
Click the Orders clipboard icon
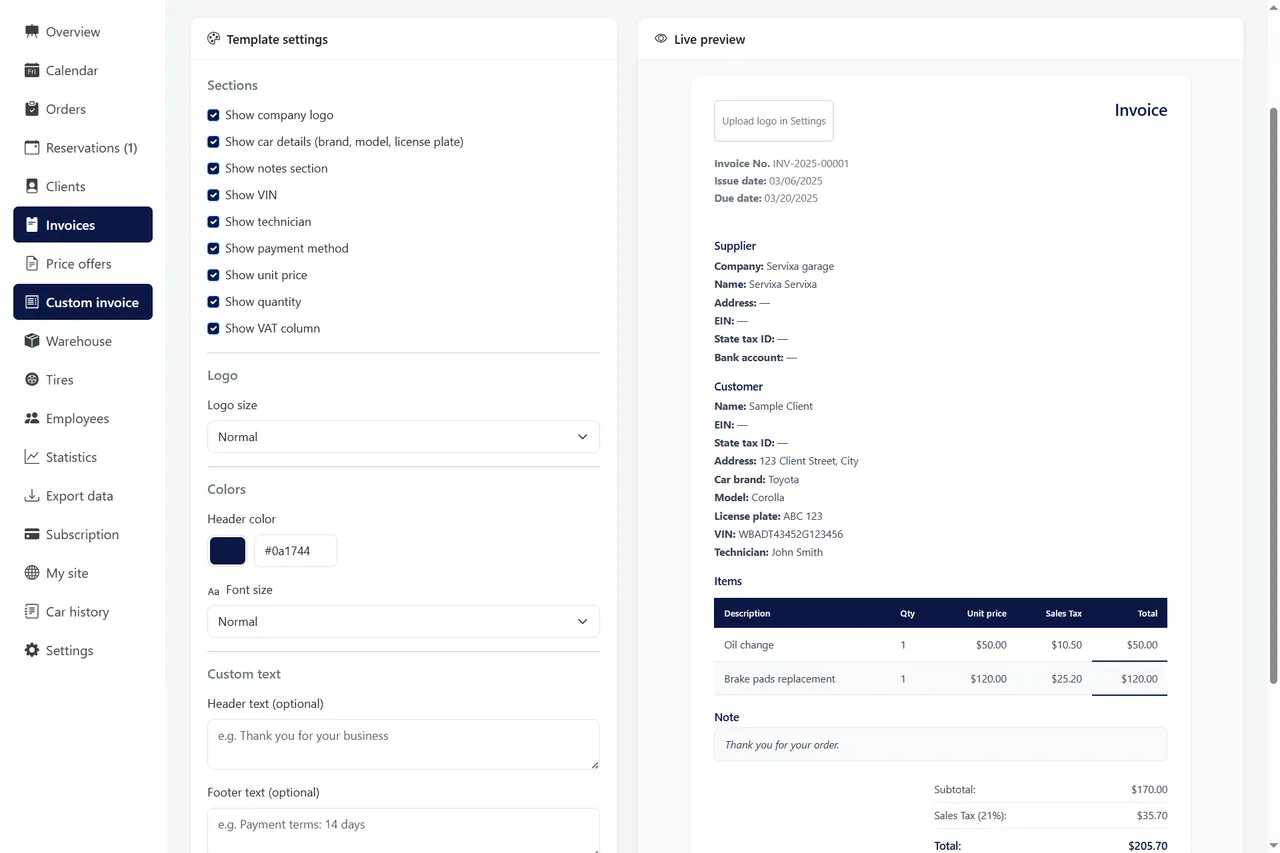[32, 109]
